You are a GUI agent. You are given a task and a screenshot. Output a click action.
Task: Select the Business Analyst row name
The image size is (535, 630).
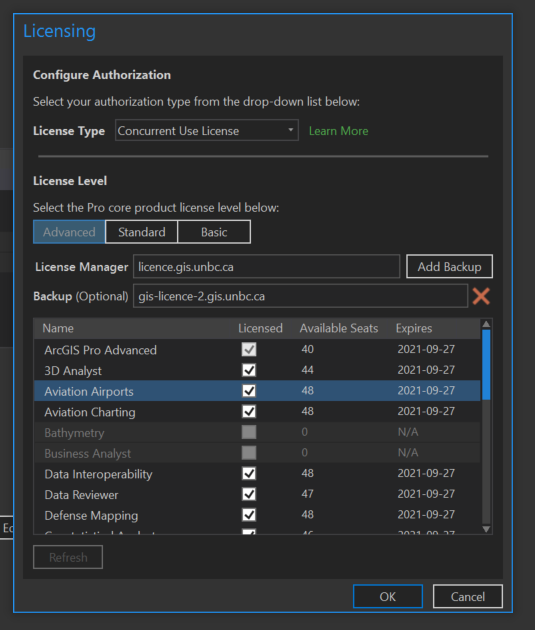pos(88,454)
